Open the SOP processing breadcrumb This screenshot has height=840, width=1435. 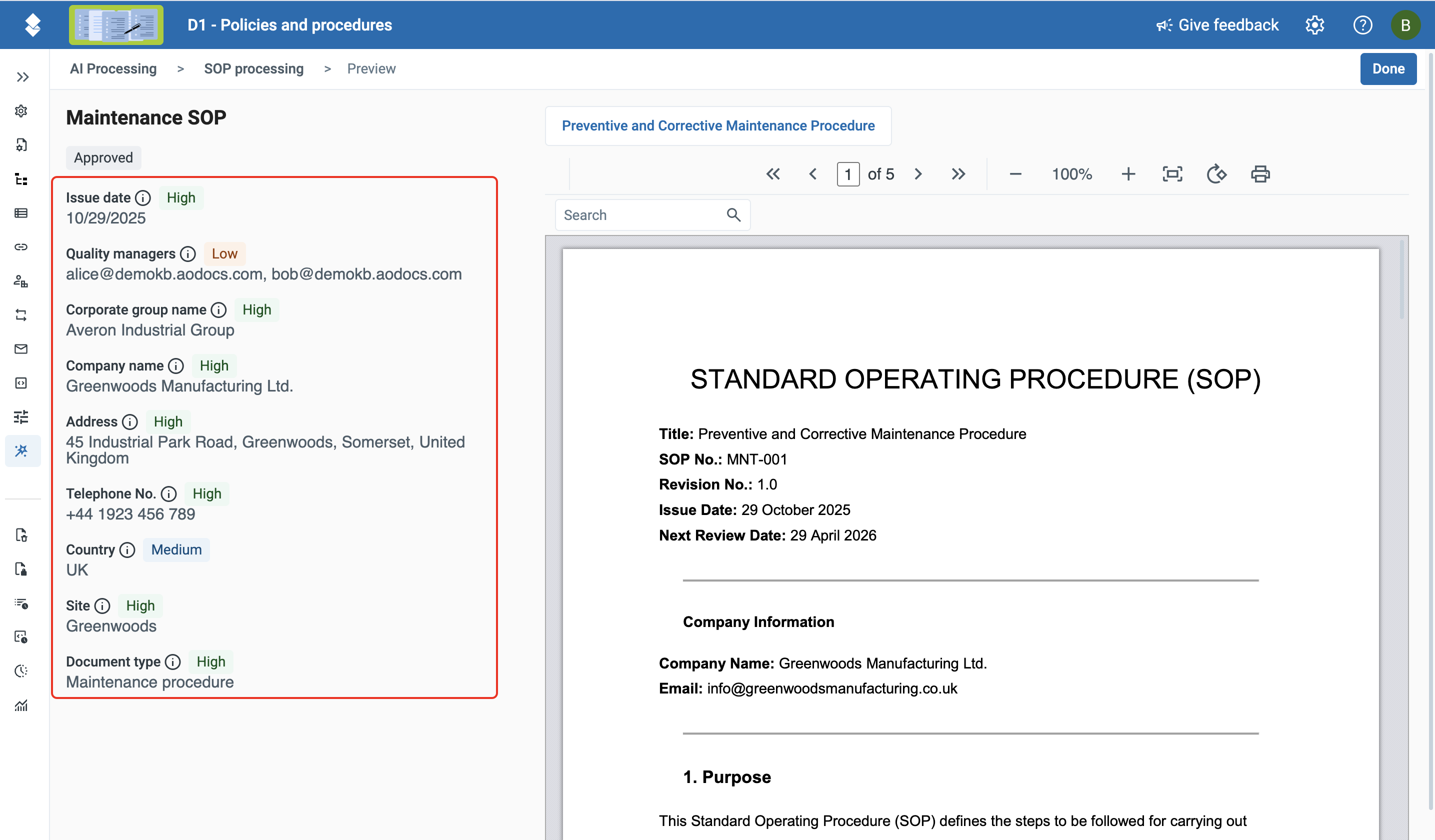[x=254, y=69]
